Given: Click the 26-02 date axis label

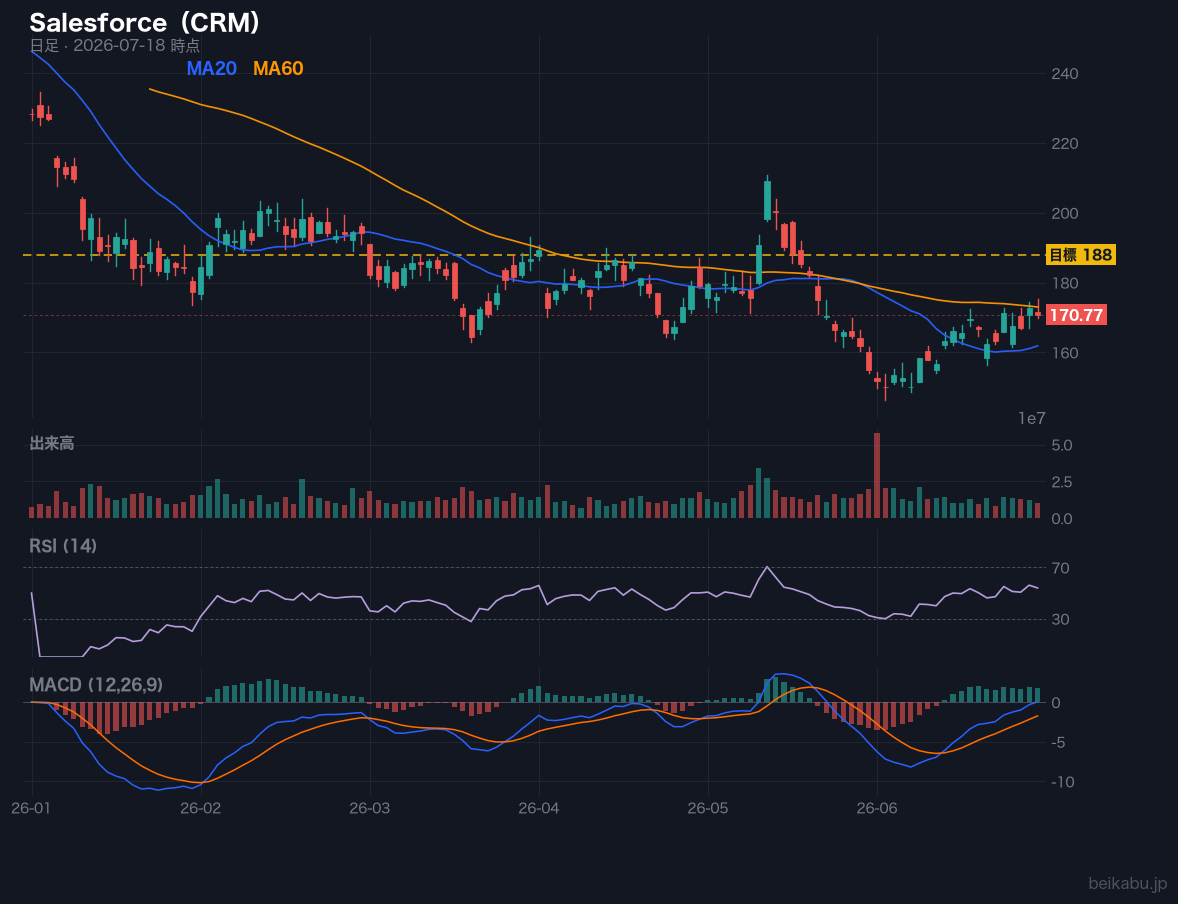Looking at the screenshot, I should click(201, 809).
